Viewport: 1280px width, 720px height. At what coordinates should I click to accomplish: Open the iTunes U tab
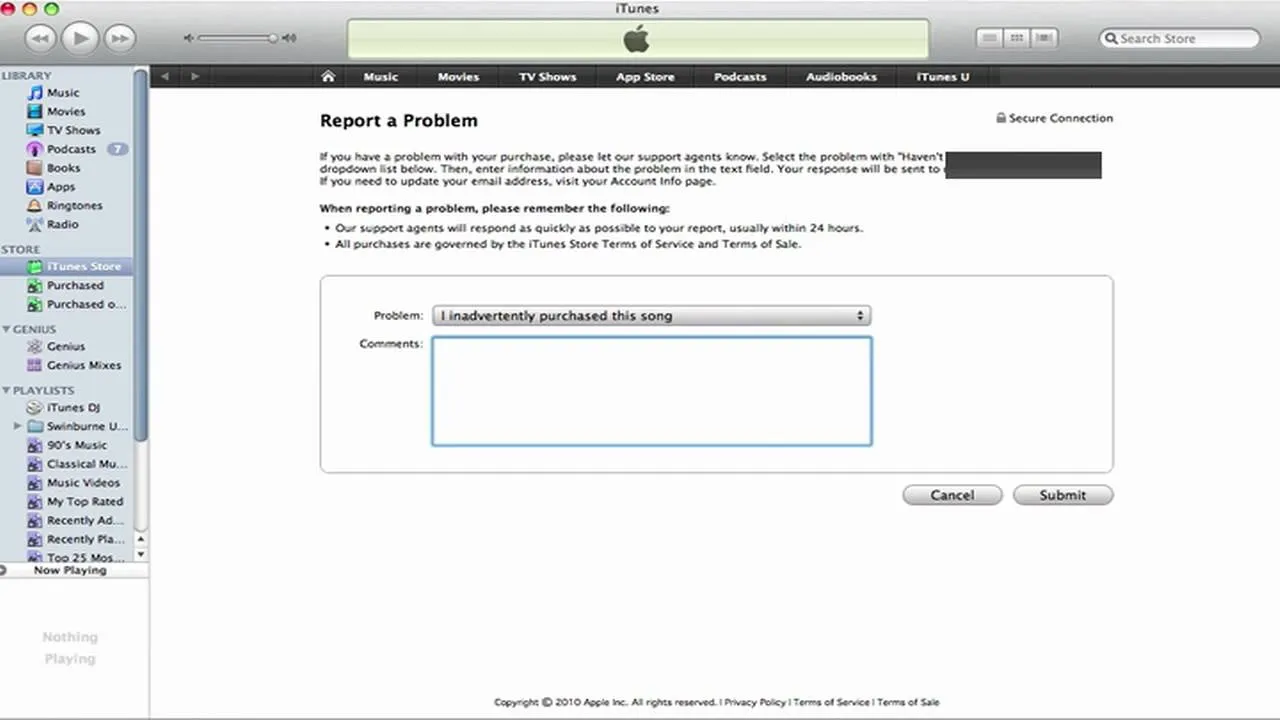tap(943, 77)
